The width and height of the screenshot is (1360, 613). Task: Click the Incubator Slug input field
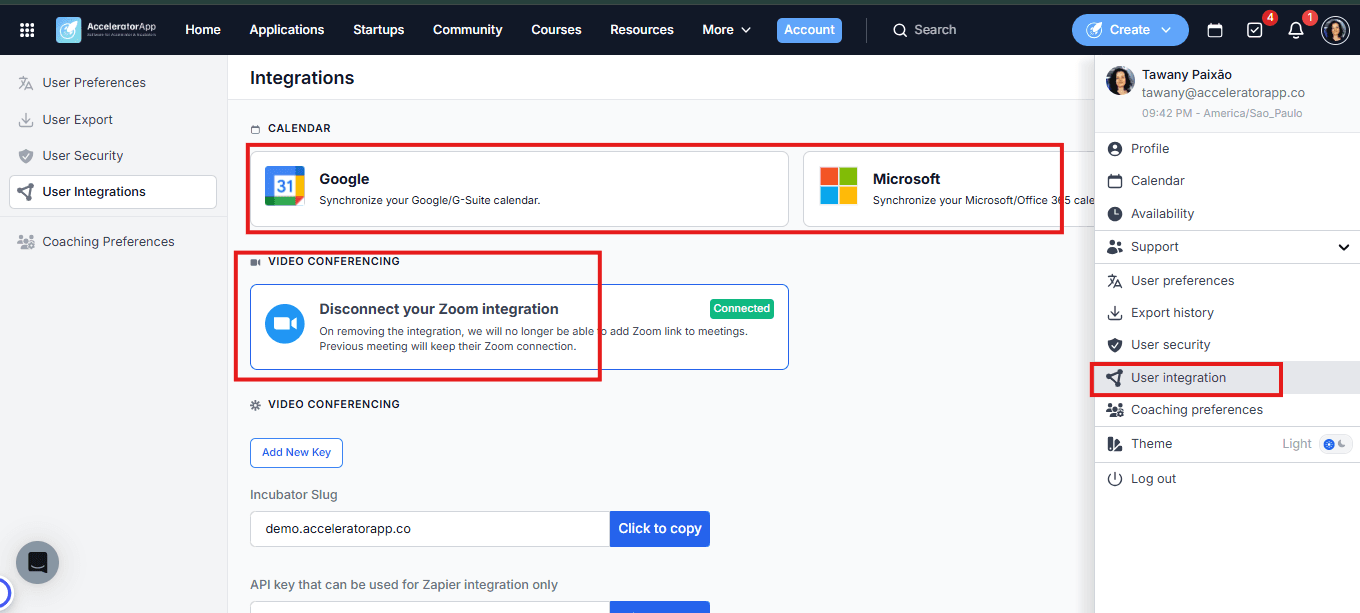tap(430, 529)
